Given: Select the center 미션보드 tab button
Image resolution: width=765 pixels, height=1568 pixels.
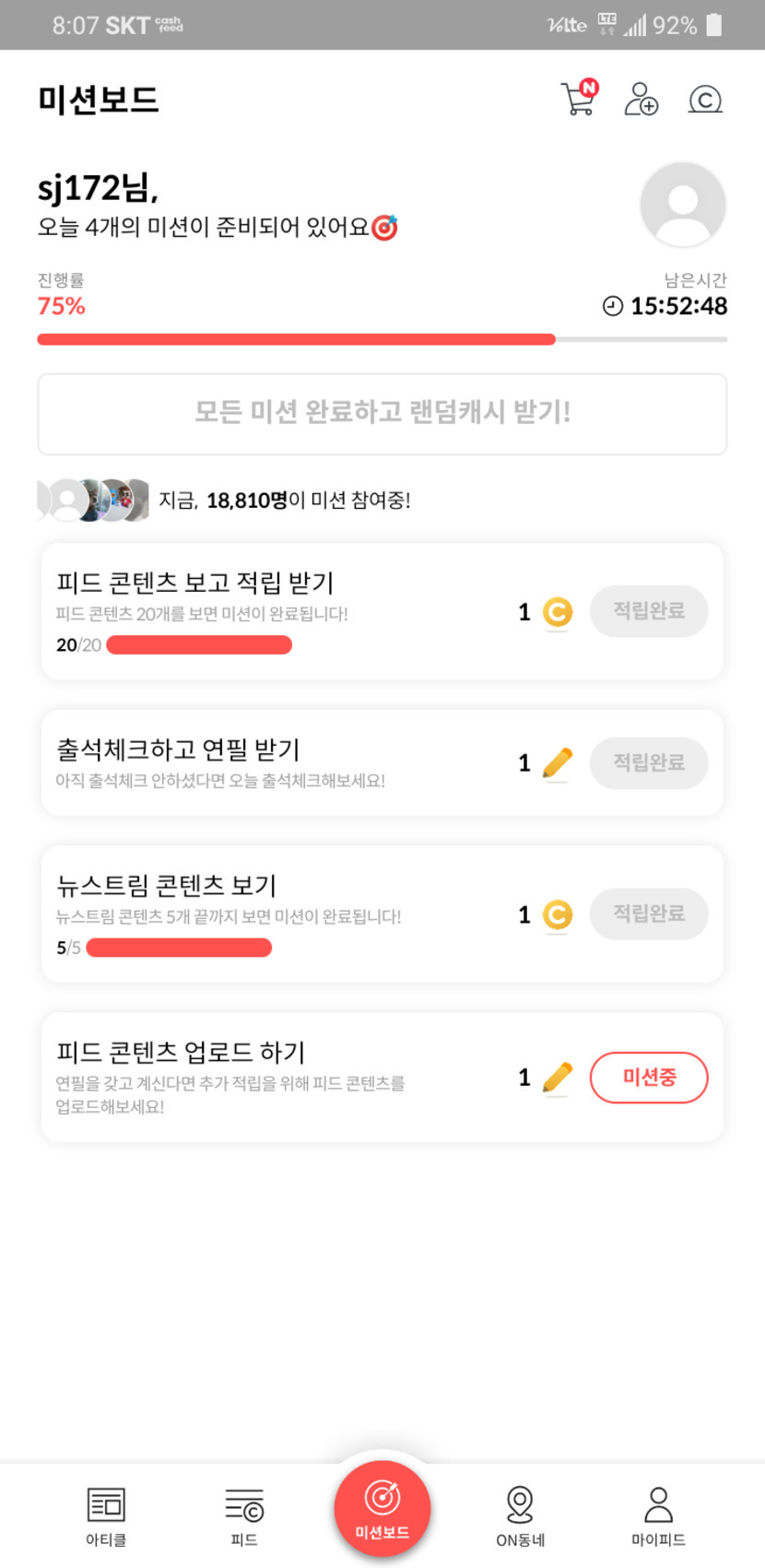Looking at the screenshot, I should coord(382,1509).
